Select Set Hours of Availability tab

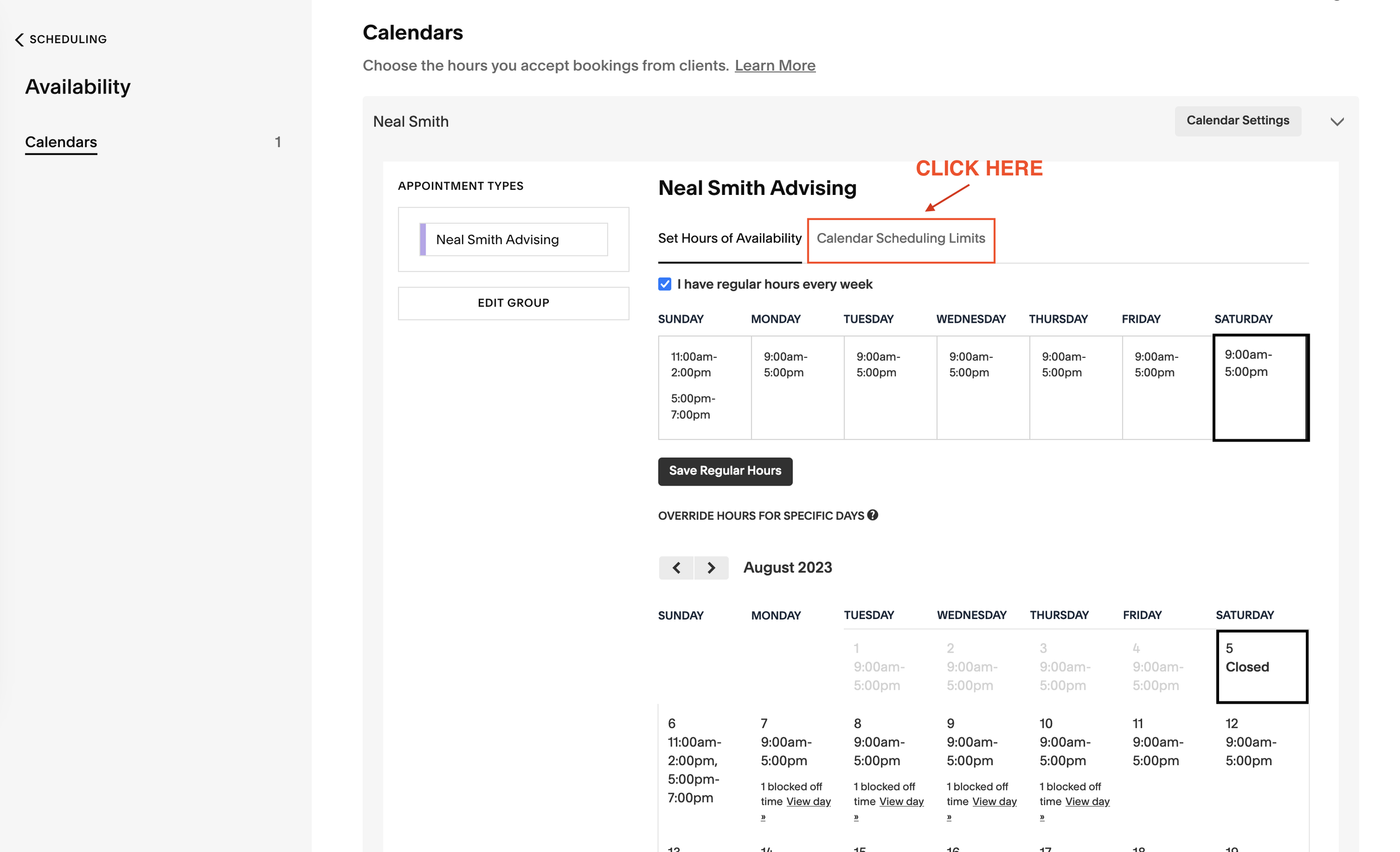pos(730,239)
